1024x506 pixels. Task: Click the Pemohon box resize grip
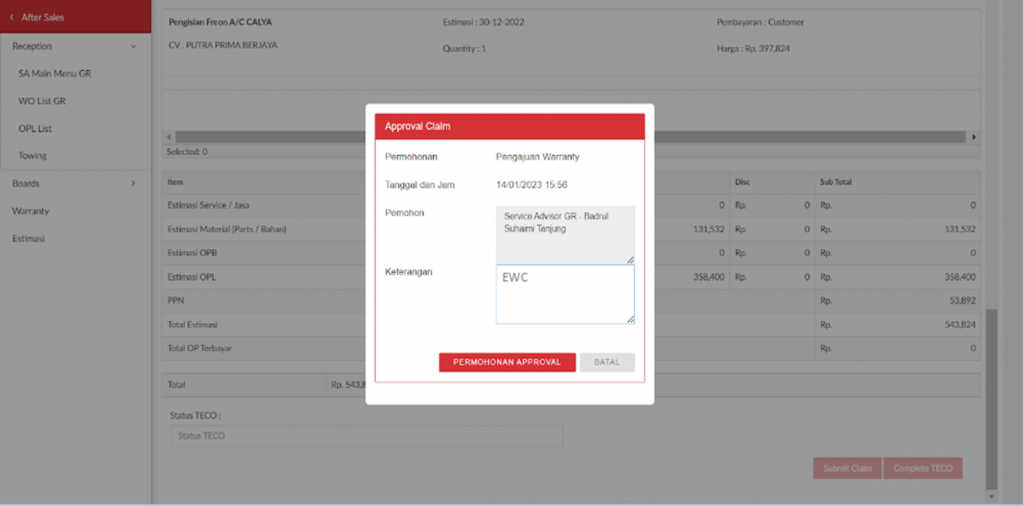click(631, 260)
